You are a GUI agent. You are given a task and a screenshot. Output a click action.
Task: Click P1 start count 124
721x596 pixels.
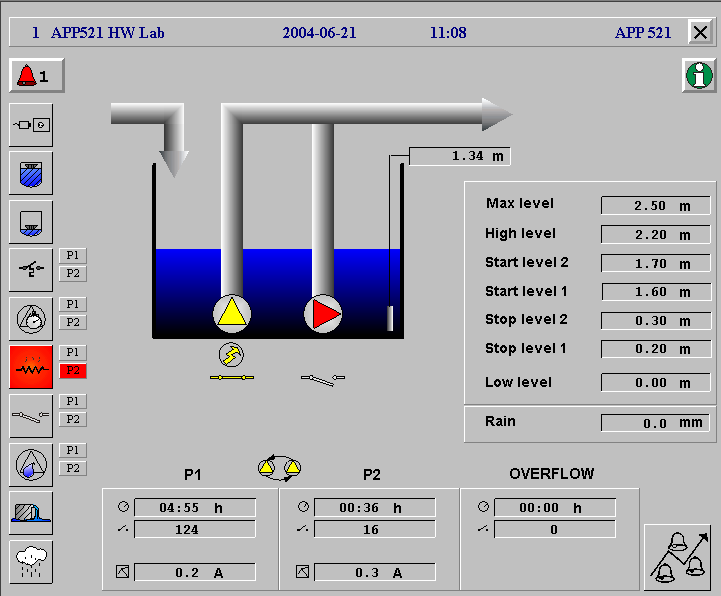click(x=195, y=529)
